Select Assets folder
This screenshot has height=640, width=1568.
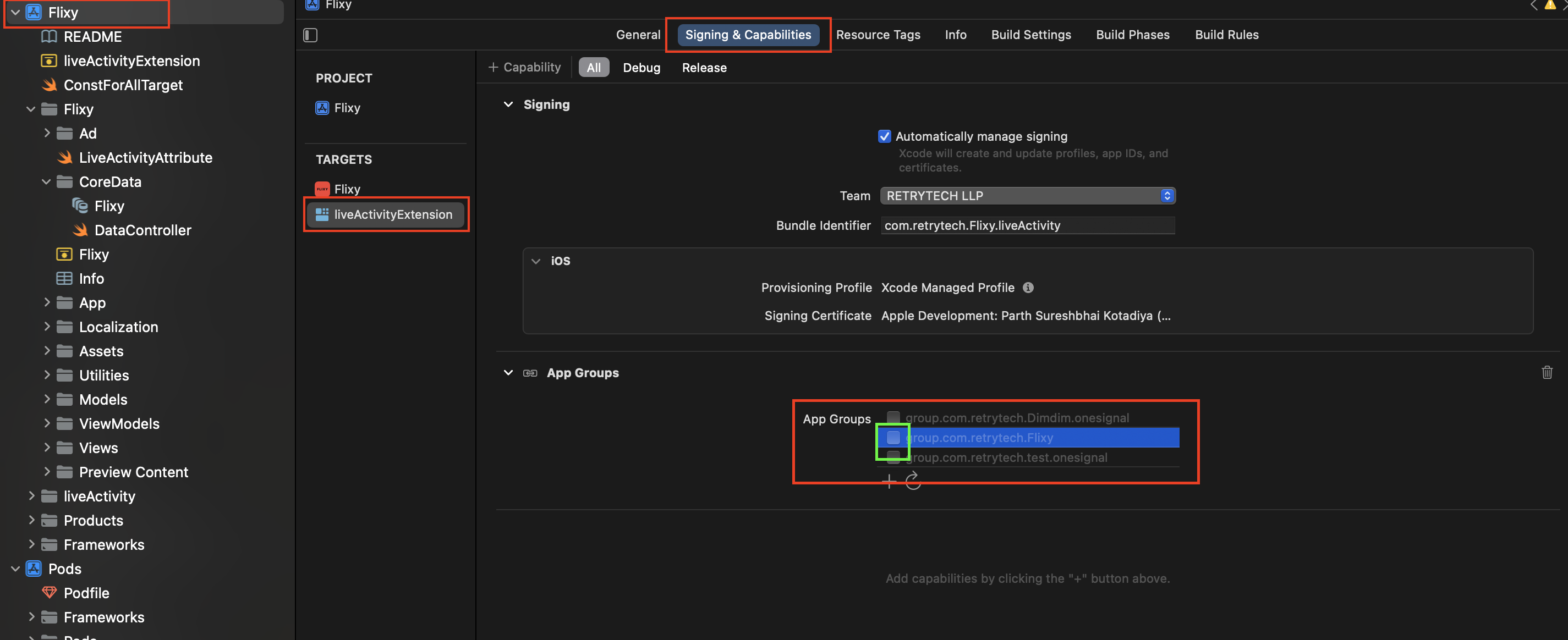point(101,351)
